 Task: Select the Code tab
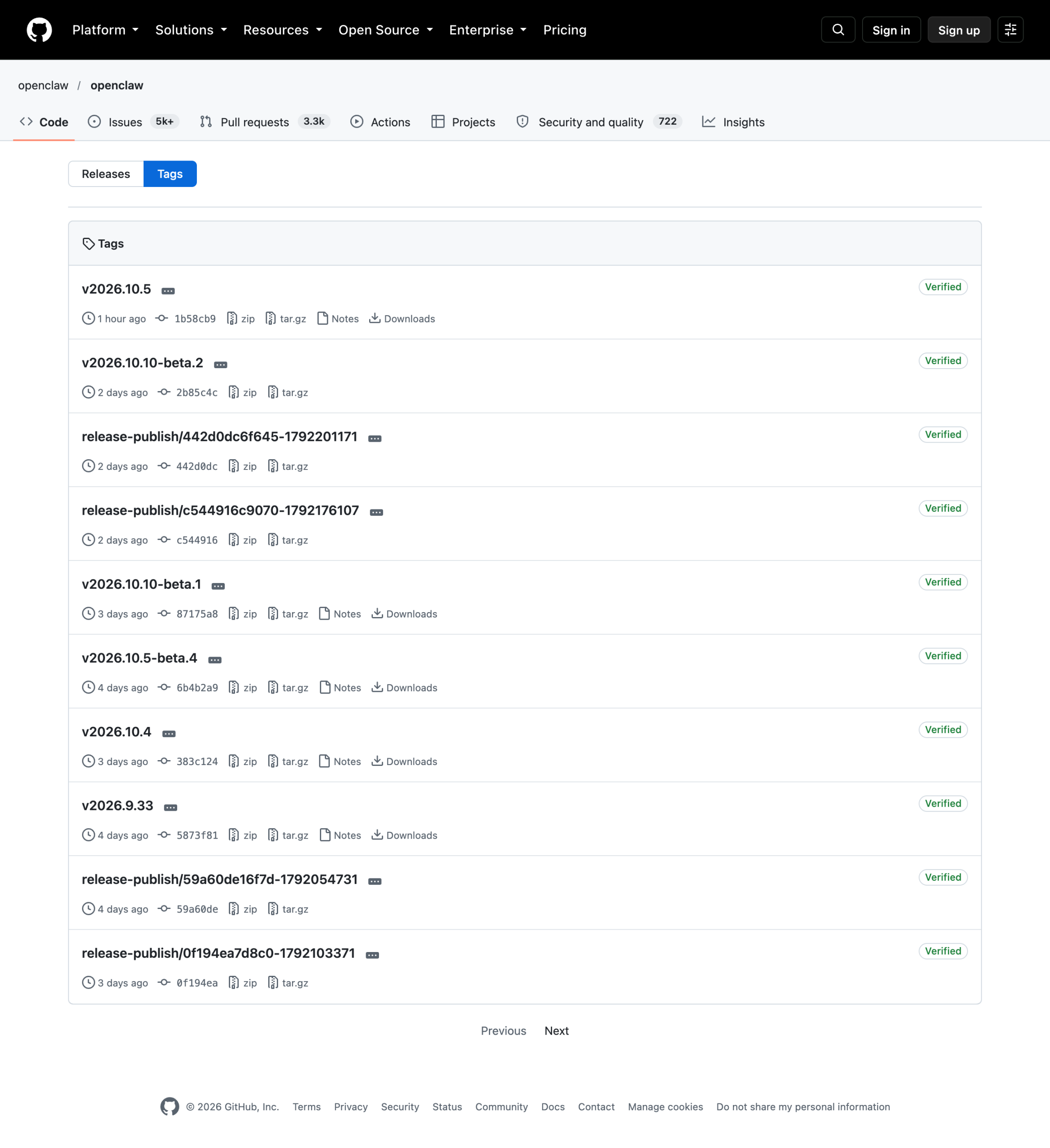(x=44, y=122)
